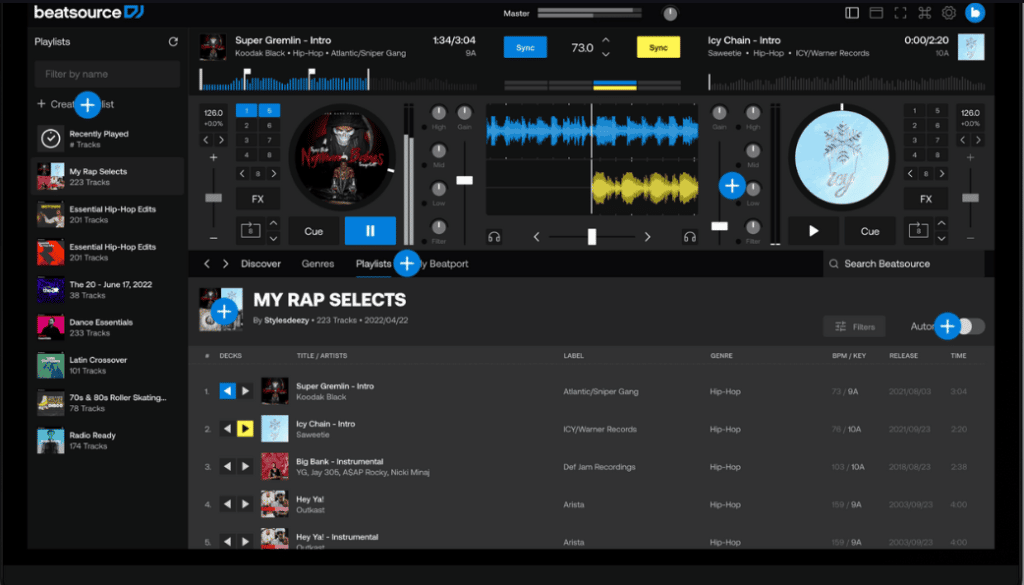Open the Filters options

pos(854,326)
